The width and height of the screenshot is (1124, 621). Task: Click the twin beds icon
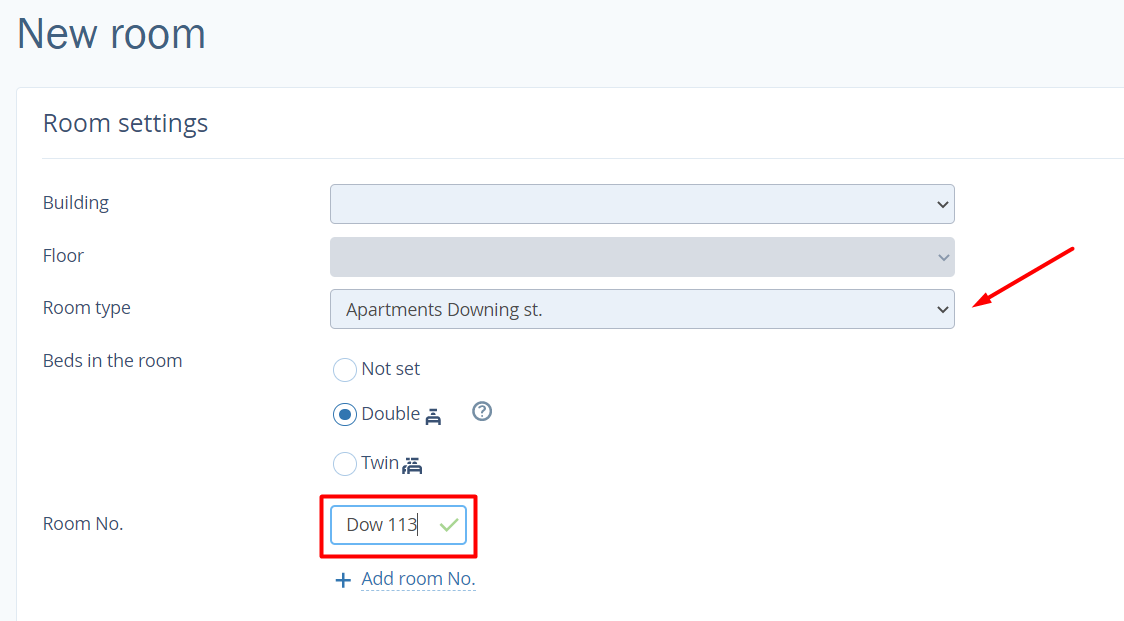coord(412,465)
